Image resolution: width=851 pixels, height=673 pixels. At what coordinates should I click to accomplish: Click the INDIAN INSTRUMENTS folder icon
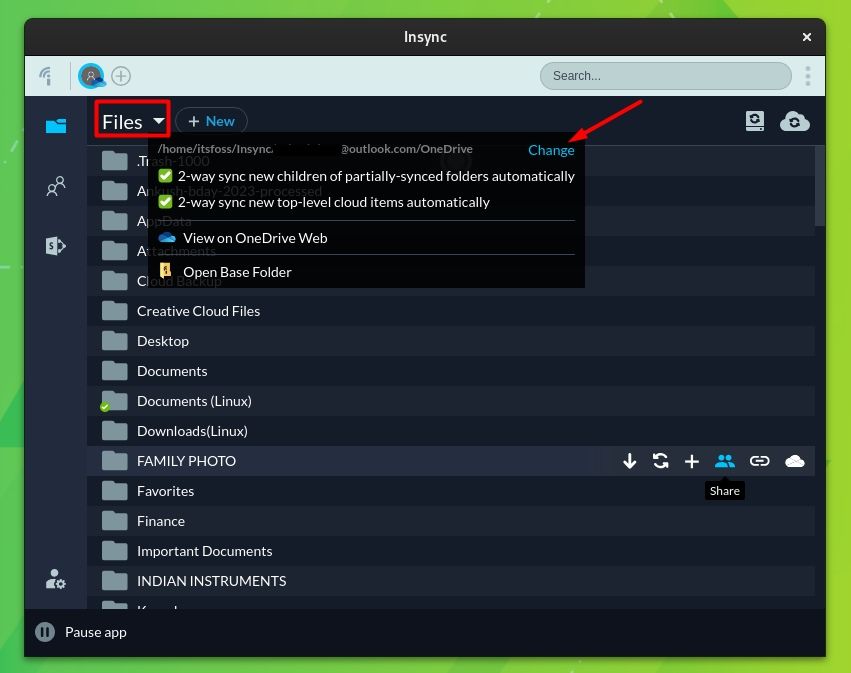tap(115, 581)
